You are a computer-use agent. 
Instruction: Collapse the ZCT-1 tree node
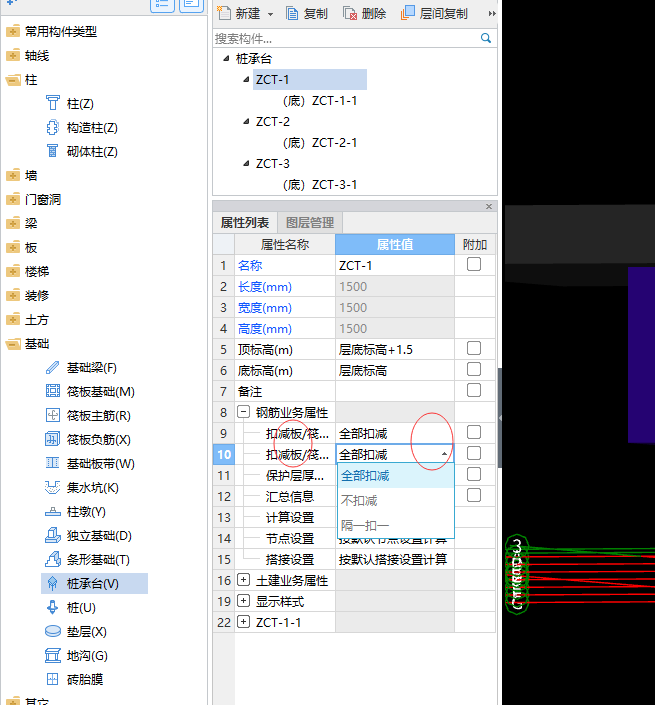pyautogui.click(x=246, y=79)
